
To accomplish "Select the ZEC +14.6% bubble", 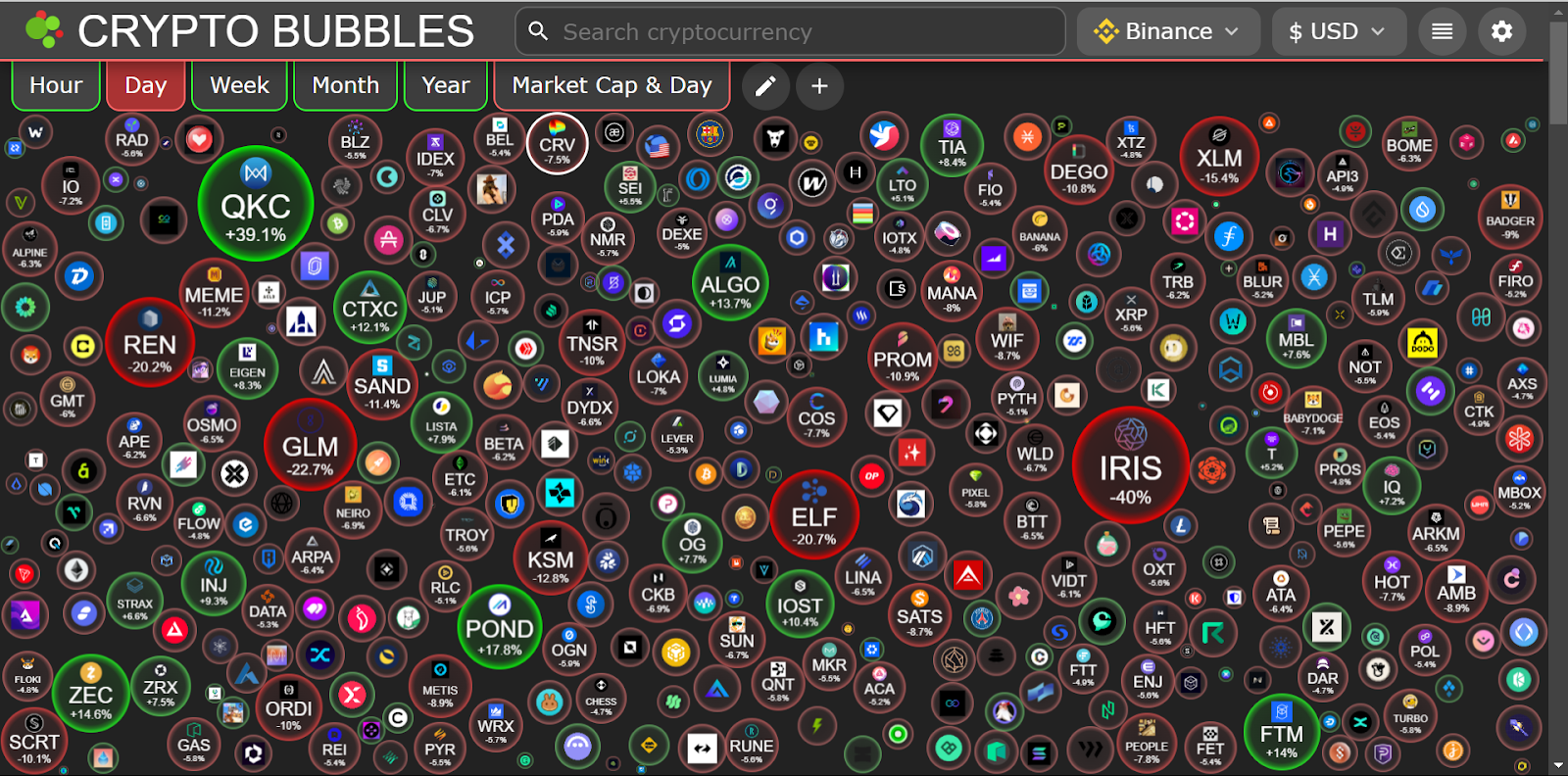I will coord(90,694).
